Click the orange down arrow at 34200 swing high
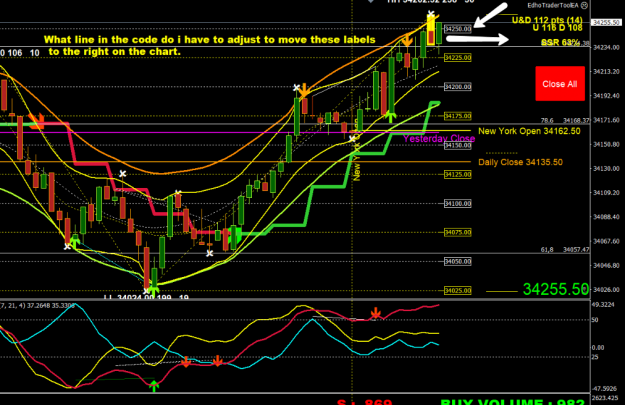 304,91
